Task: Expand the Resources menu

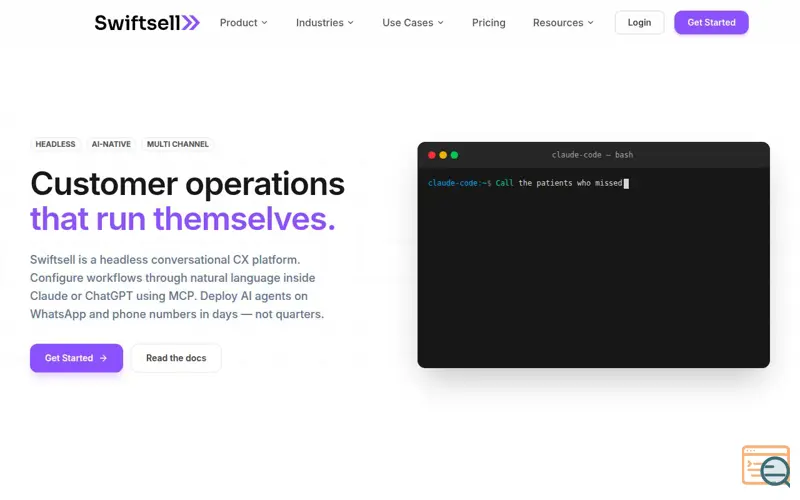Action: point(563,22)
